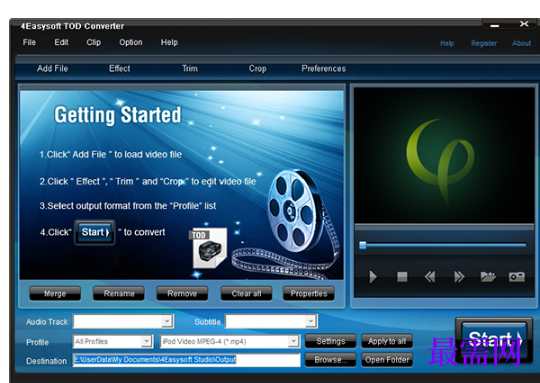Open the Option menu
Image resolution: width=540 pixels, height=383 pixels.
click(131, 42)
